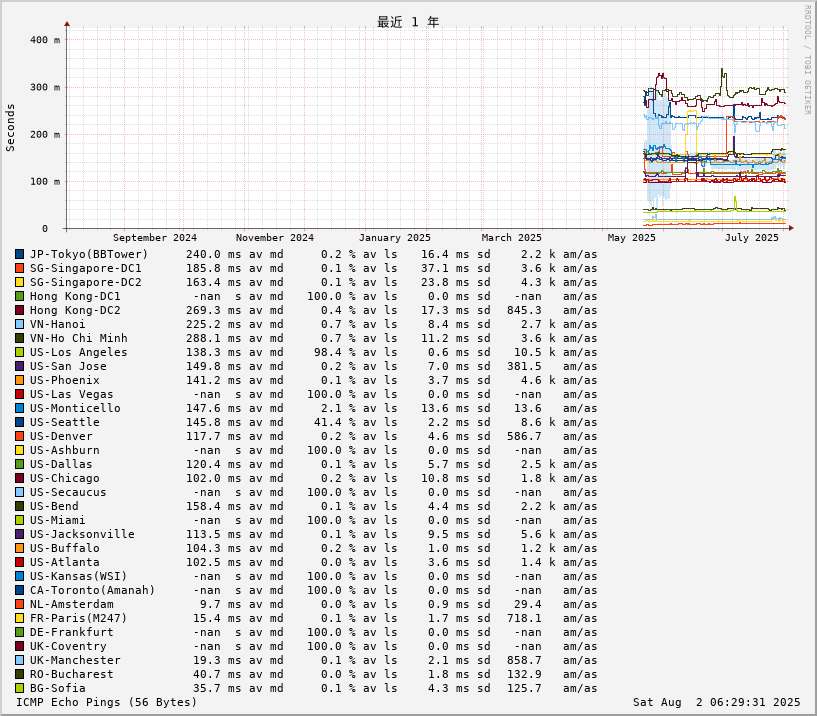Click the September 2024 x-axis label

155,238
